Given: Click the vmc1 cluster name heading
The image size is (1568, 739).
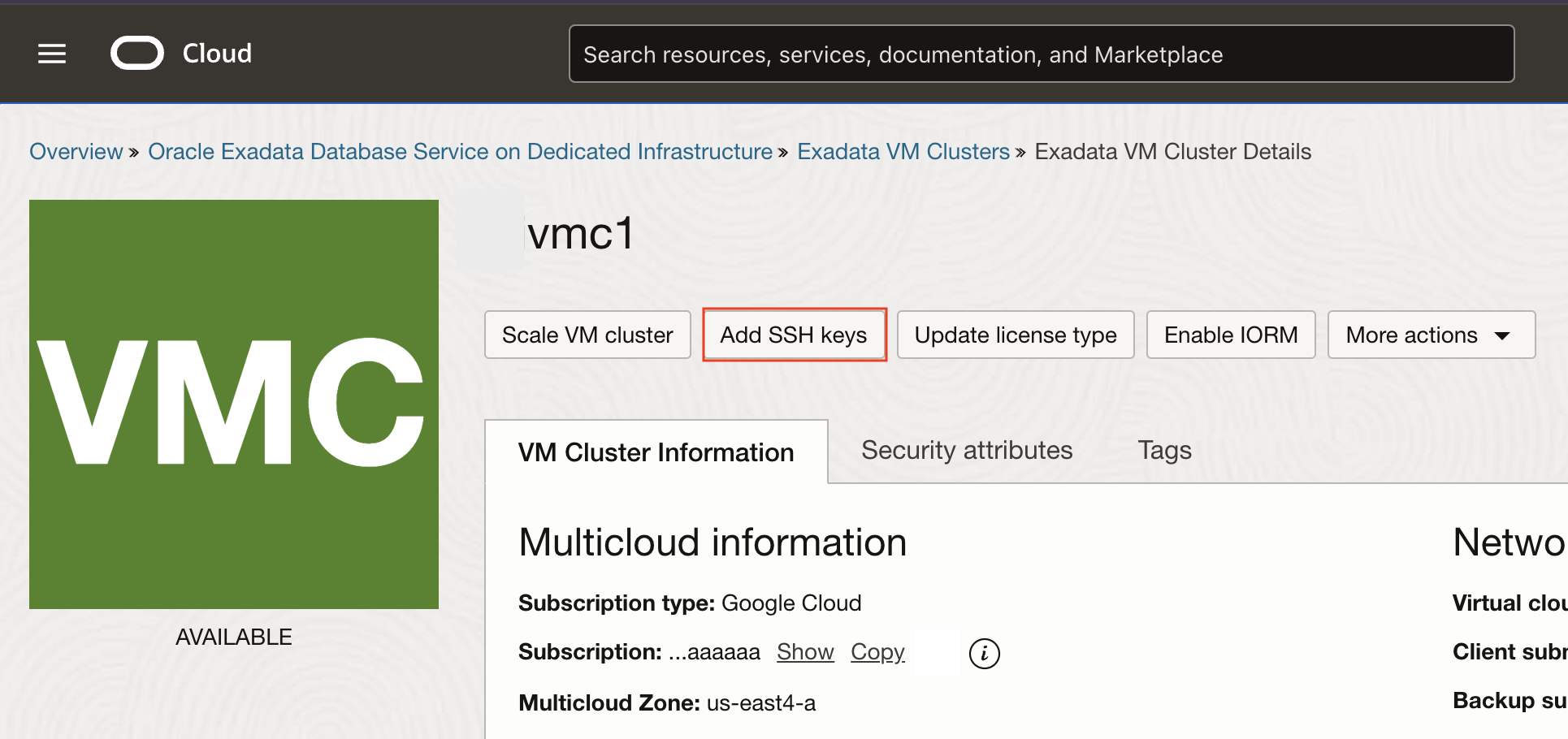Looking at the screenshot, I should click(x=580, y=235).
